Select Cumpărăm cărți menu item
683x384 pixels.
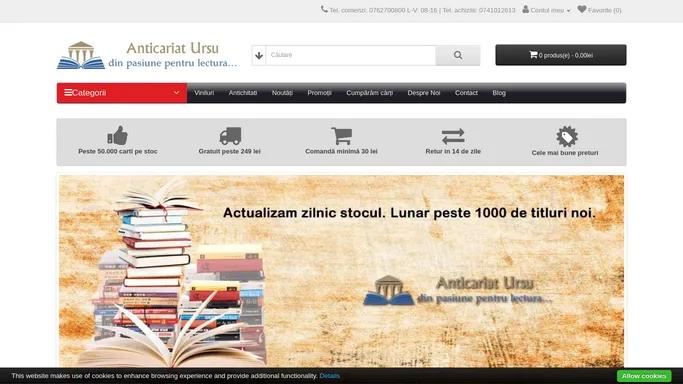(x=369, y=93)
